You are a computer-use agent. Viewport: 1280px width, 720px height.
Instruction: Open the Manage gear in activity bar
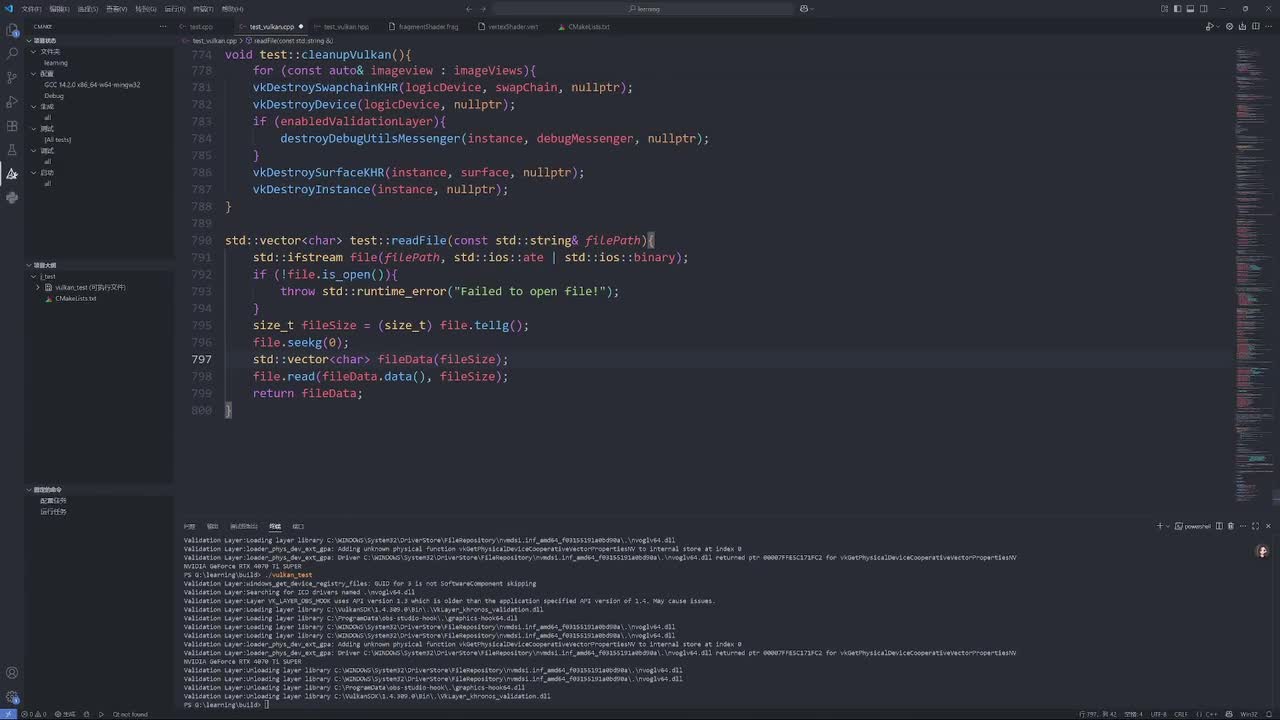point(12,697)
